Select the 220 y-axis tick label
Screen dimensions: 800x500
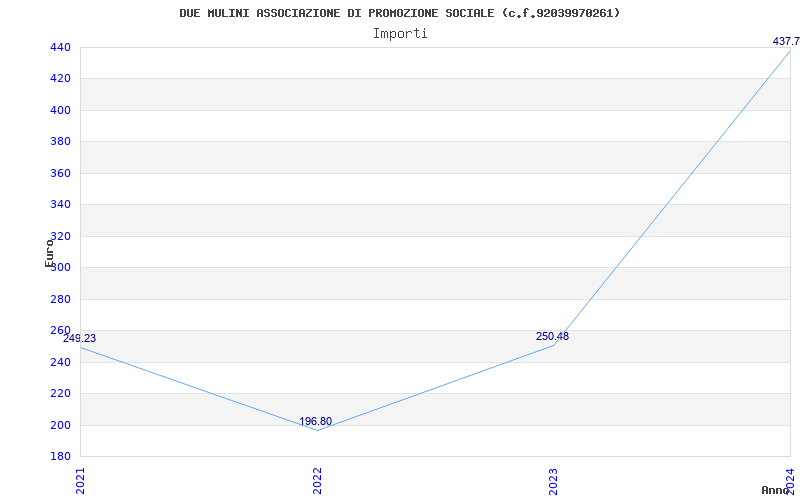[x=60, y=393]
